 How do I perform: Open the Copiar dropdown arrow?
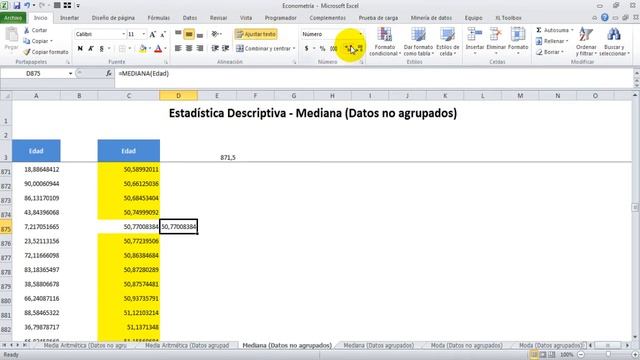(51, 41)
